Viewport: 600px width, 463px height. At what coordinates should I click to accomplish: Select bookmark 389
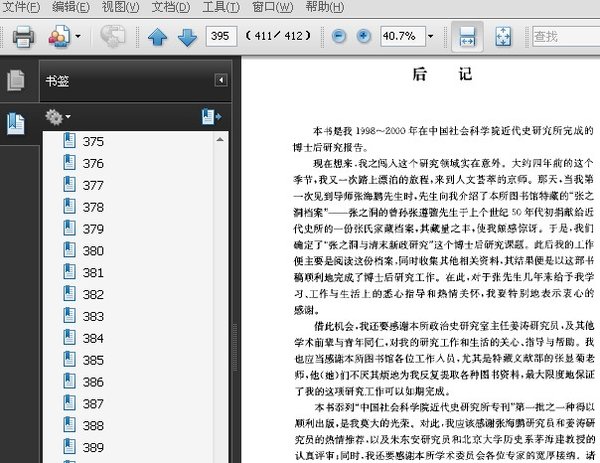[93, 447]
